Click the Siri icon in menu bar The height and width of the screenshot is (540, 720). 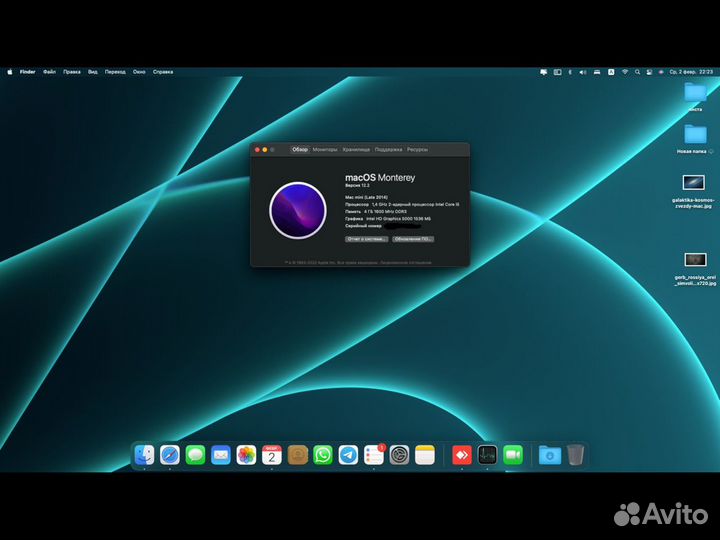click(661, 72)
